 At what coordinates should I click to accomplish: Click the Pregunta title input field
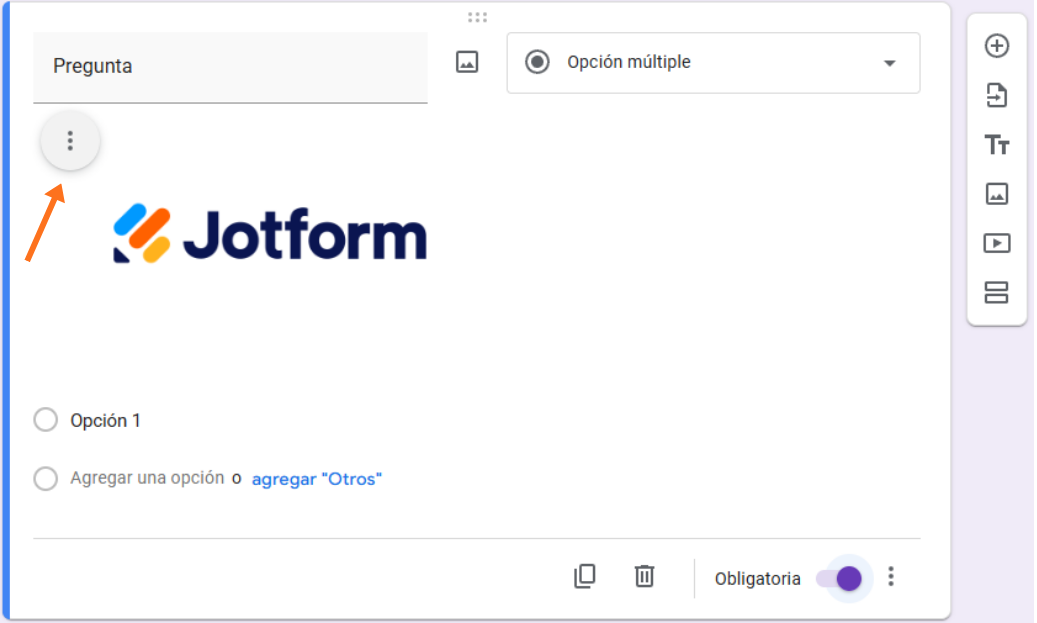click(230, 66)
